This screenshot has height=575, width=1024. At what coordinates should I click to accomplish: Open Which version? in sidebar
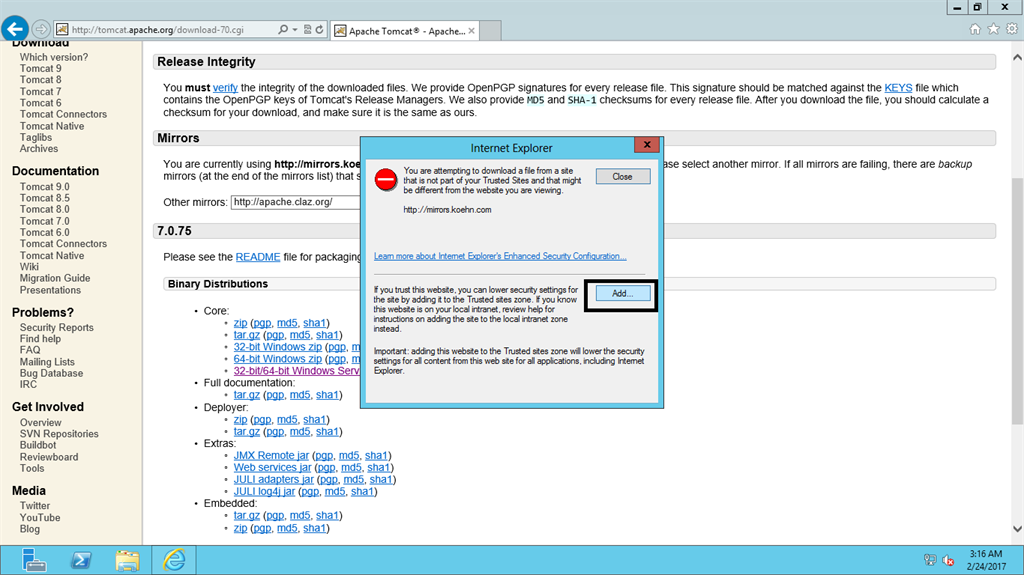[x=54, y=58]
